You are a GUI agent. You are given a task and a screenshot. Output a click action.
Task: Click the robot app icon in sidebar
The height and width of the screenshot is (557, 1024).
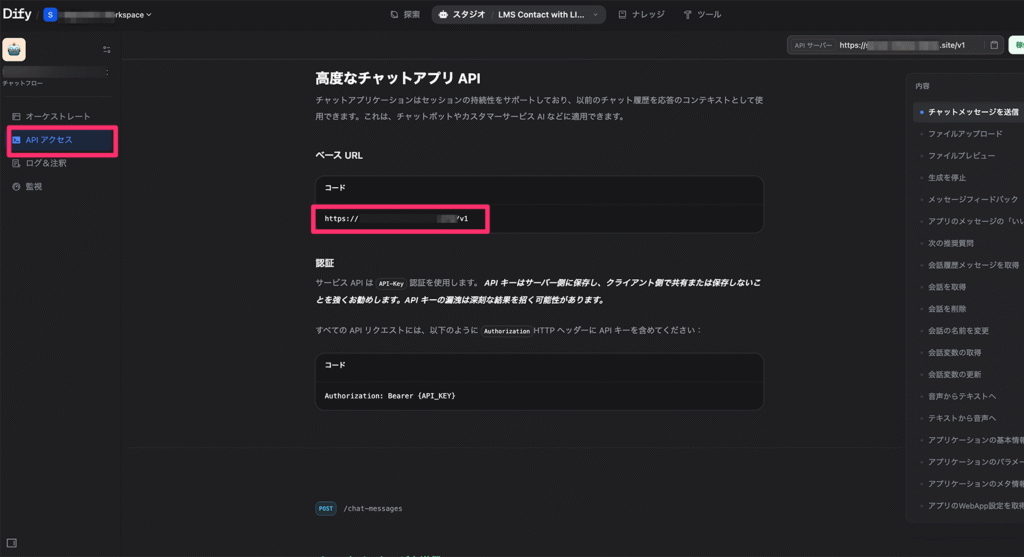pyautogui.click(x=14, y=50)
